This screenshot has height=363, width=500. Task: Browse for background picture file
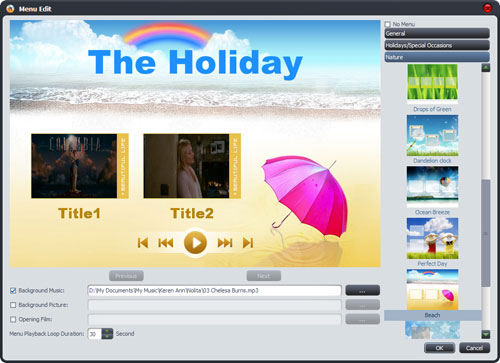click(362, 305)
